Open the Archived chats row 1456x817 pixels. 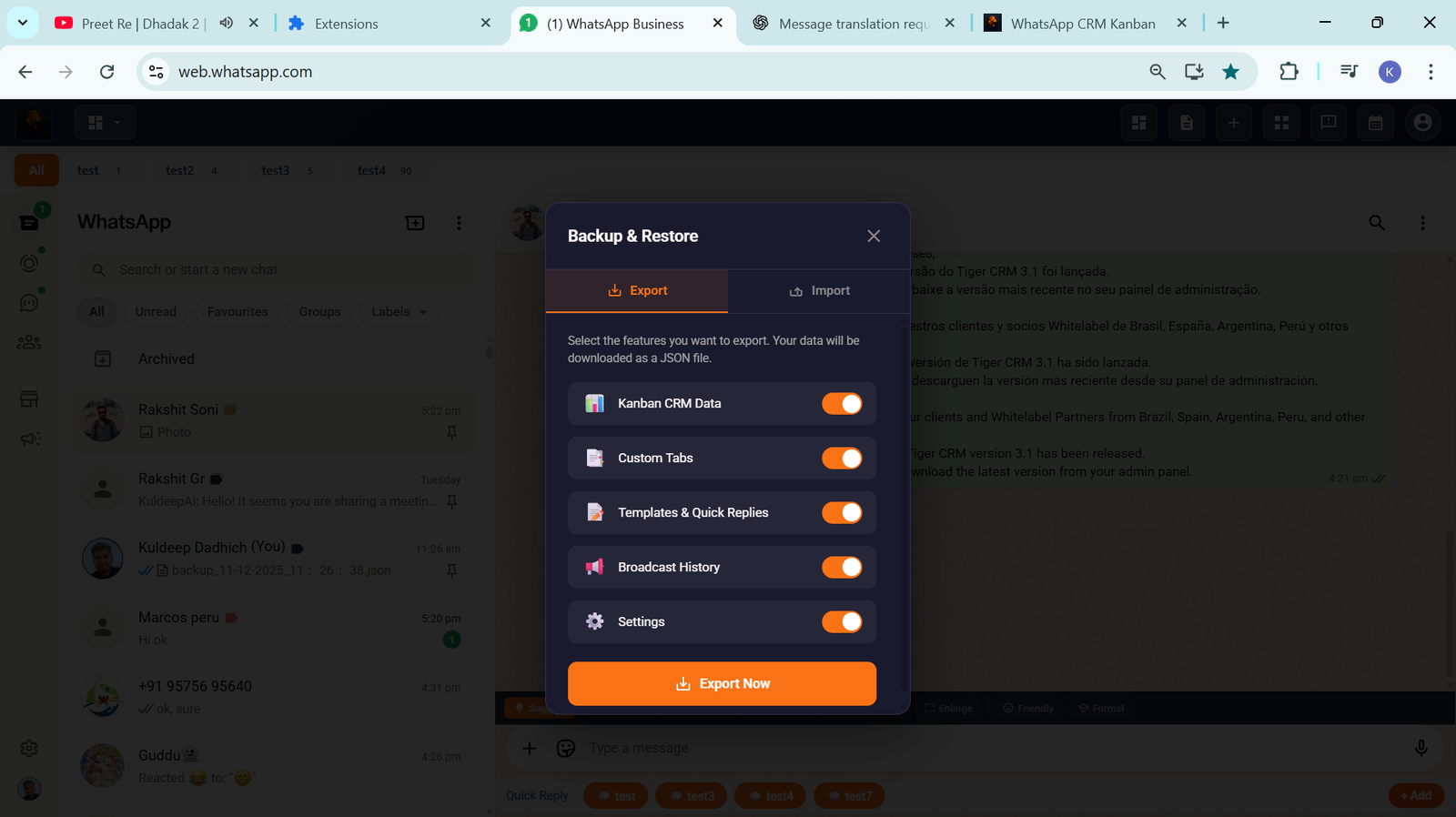tap(276, 359)
